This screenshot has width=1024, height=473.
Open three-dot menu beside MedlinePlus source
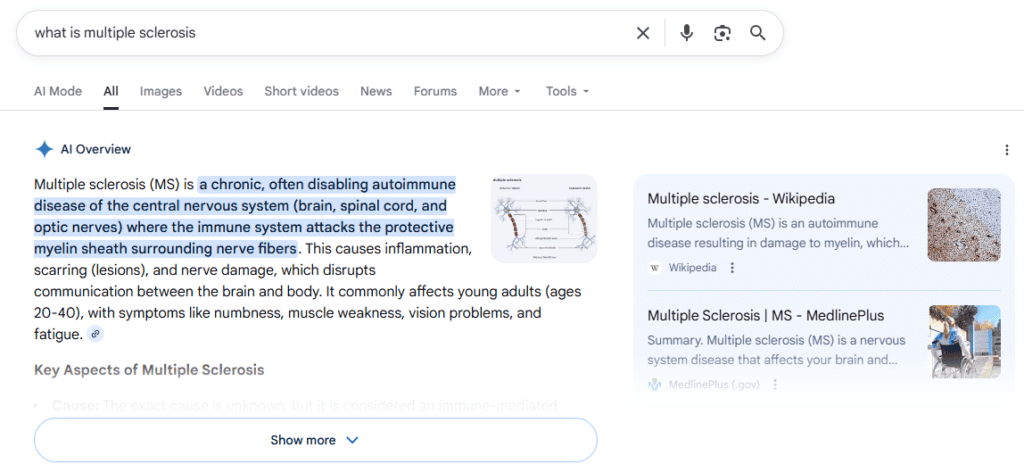(775, 385)
